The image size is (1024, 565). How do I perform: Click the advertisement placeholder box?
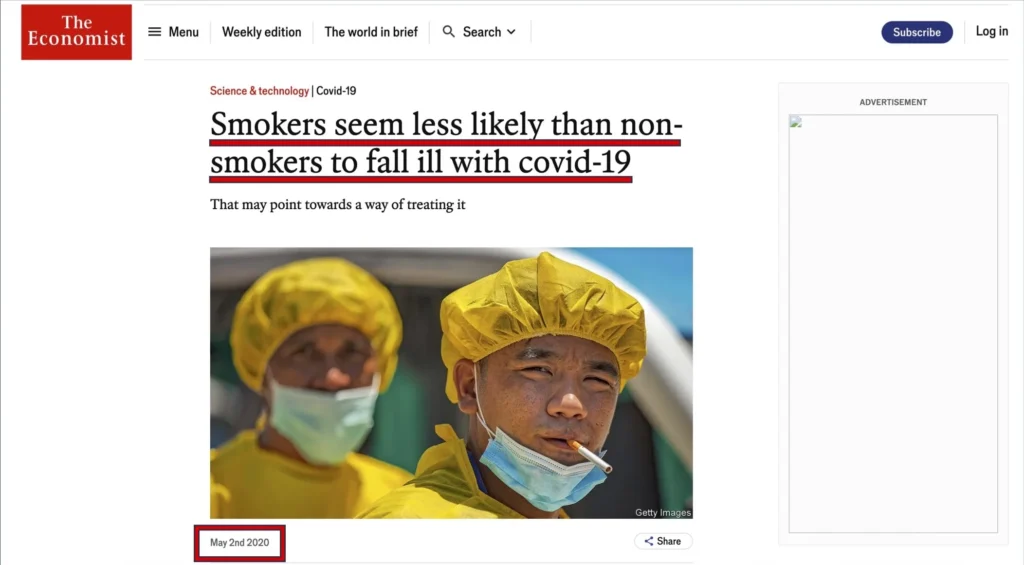click(x=893, y=323)
